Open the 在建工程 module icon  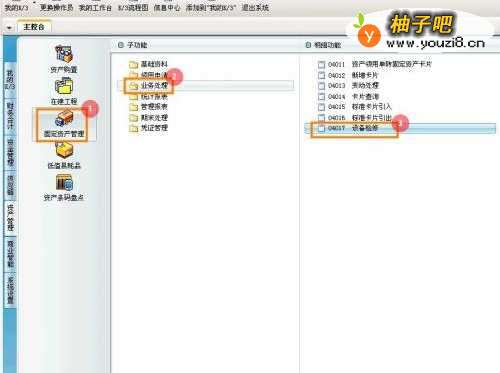[64, 87]
